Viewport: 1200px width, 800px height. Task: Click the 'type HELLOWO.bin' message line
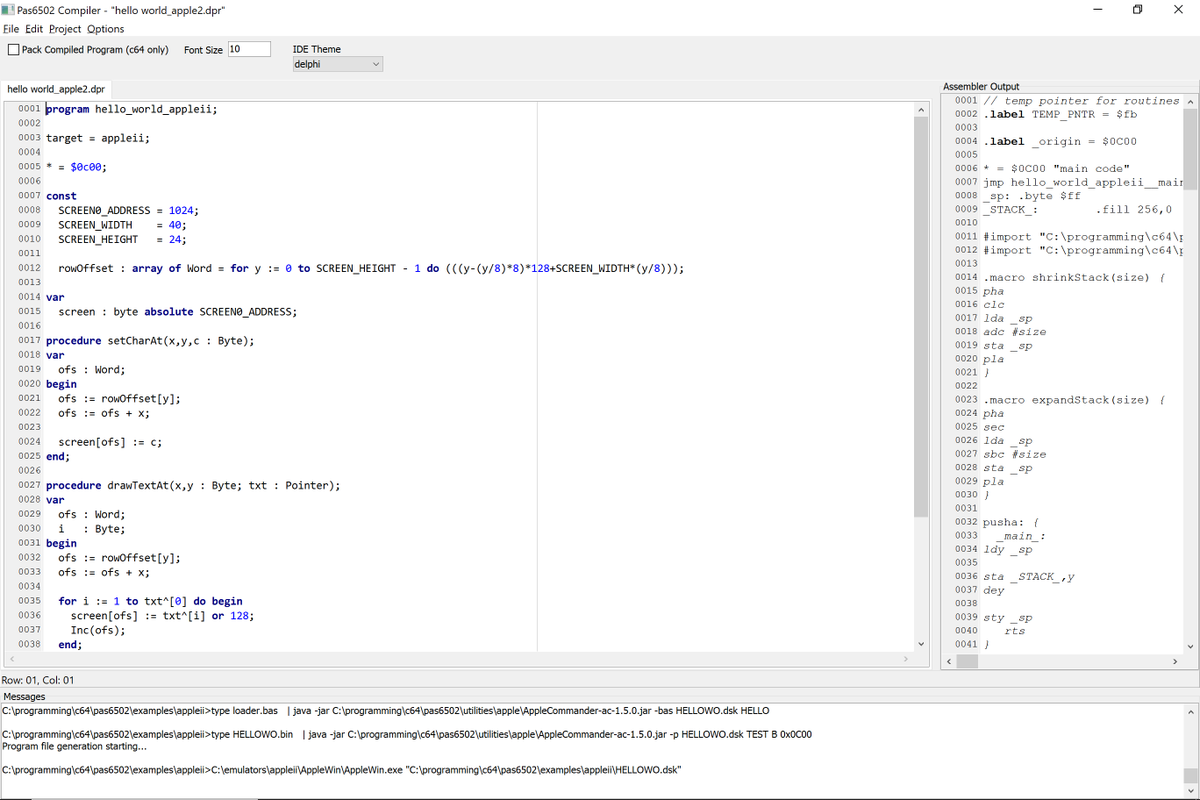coord(407,734)
